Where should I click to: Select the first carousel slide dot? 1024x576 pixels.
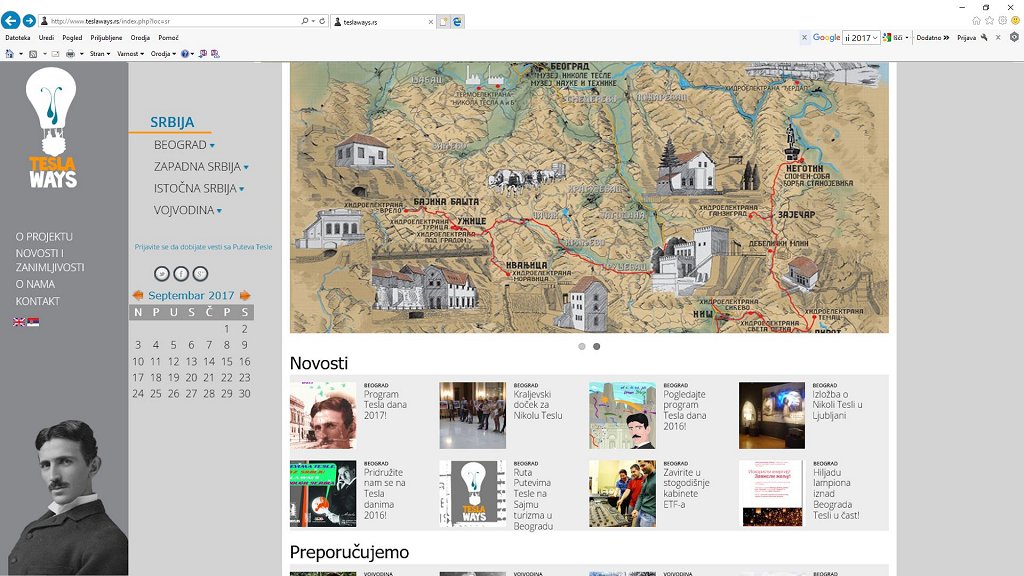tap(582, 347)
